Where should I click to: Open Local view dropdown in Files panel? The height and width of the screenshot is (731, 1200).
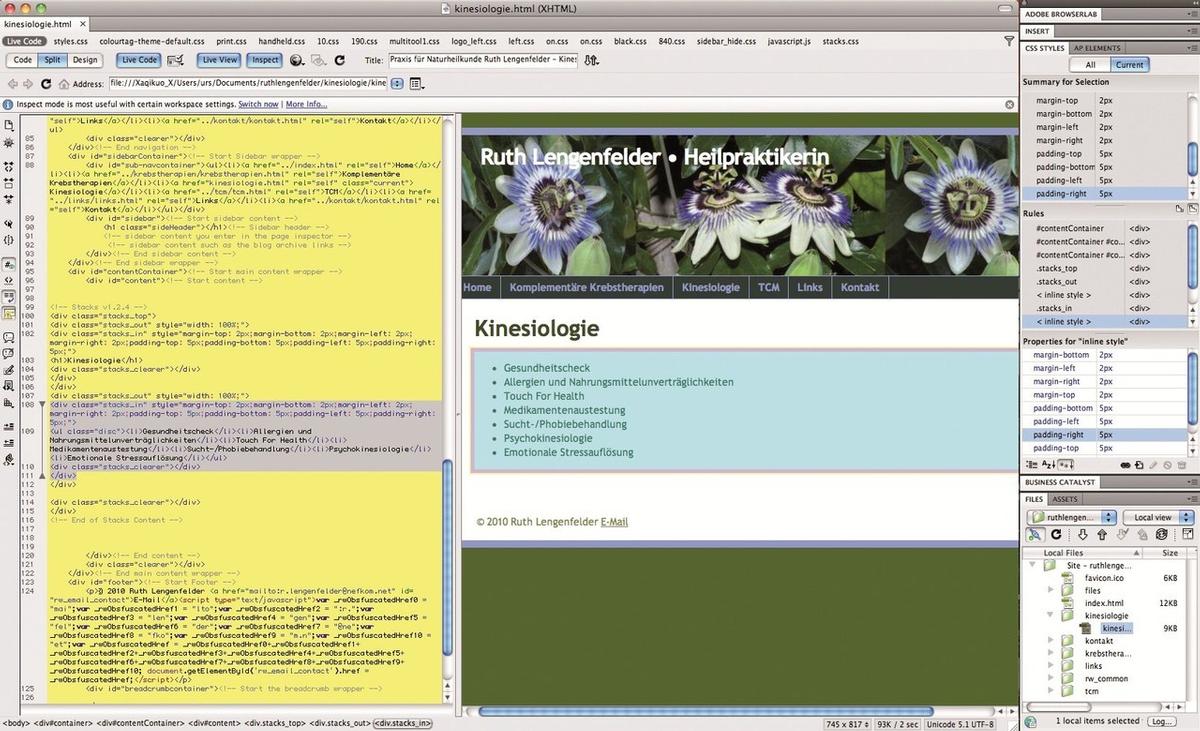tap(1158, 517)
